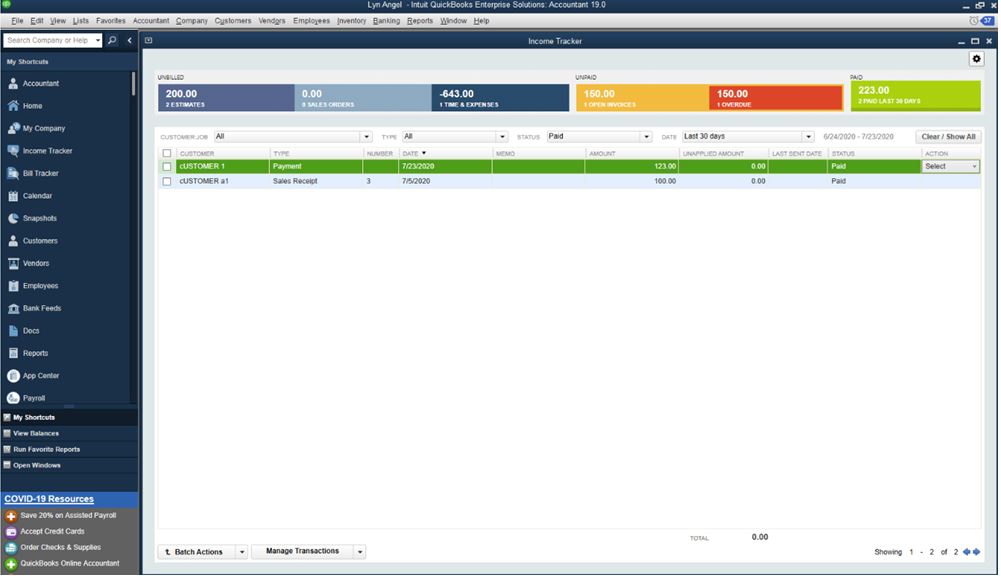The height and width of the screenshot is (576, 1001).
Task: Open the App Center icon
Action: tap(13, 376)
